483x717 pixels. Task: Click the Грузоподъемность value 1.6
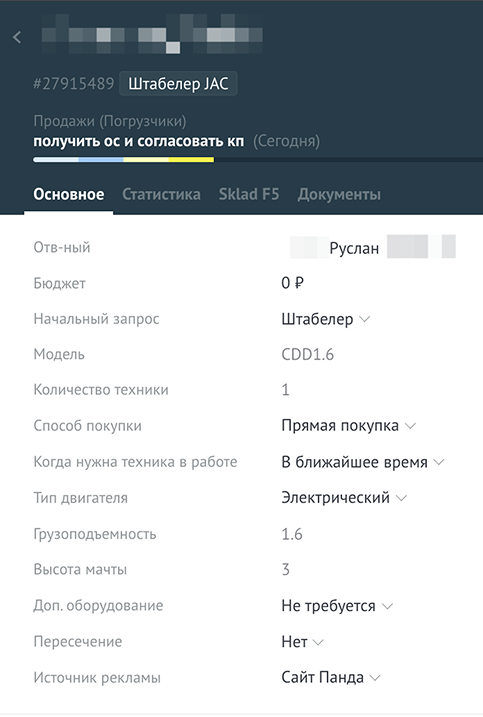coord(292,534)
